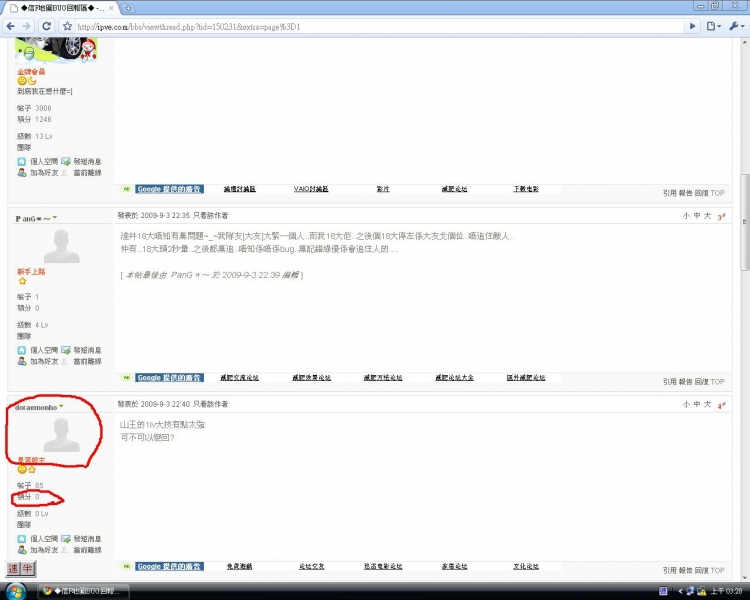This screenshot has width=750, height=600.
Task: Click 回復 under the 金牌會員 user's post
Action: (702, 193)
